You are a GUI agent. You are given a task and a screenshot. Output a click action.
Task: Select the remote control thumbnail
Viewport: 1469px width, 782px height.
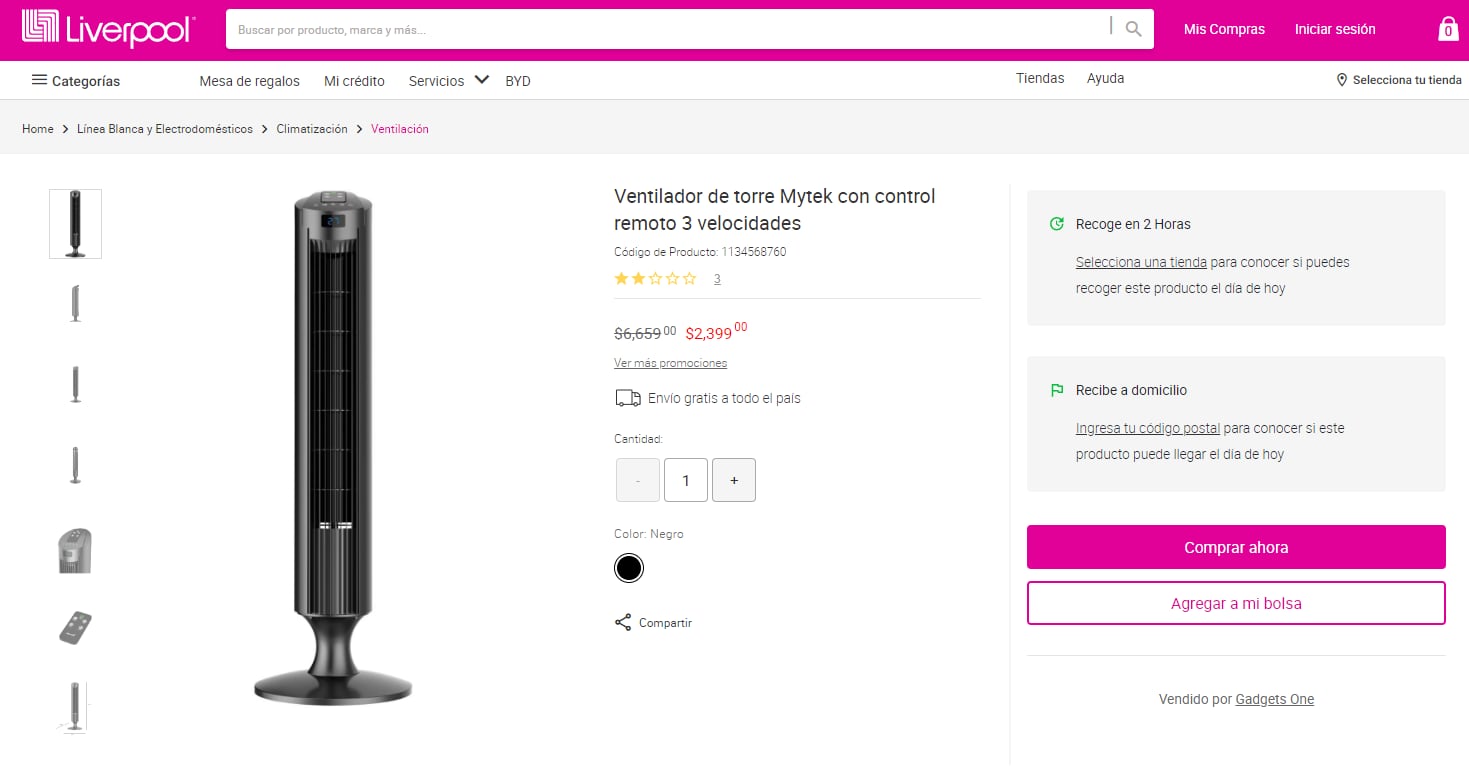point(74,627)
